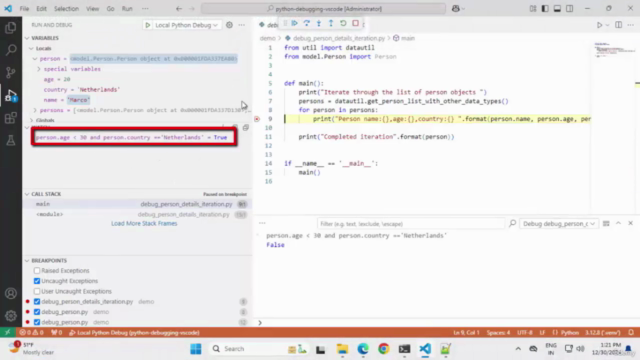The width and height of the screenshot is (640, 360).
Task: Open debug console session dropdown
Action: [558, 224]
